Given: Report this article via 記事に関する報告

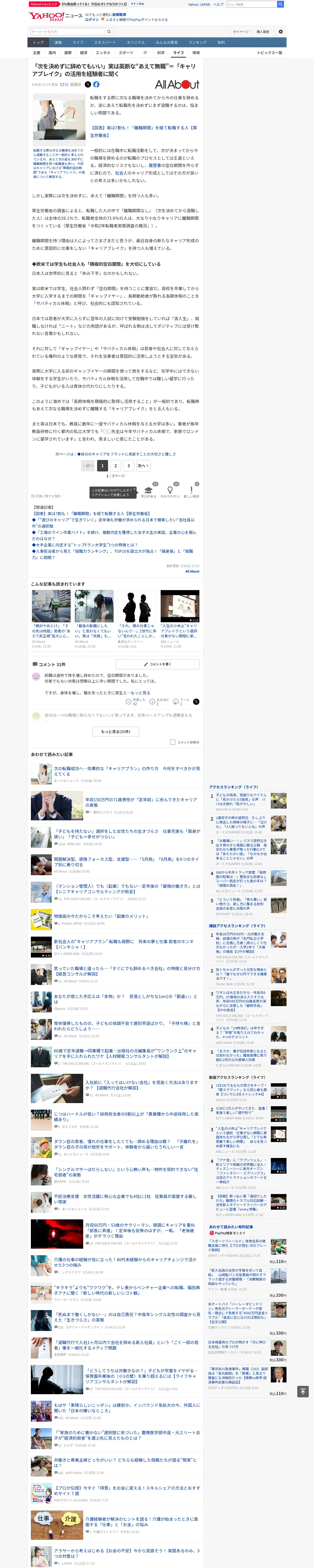Looking at the screenshot, I should click(46, 496).
